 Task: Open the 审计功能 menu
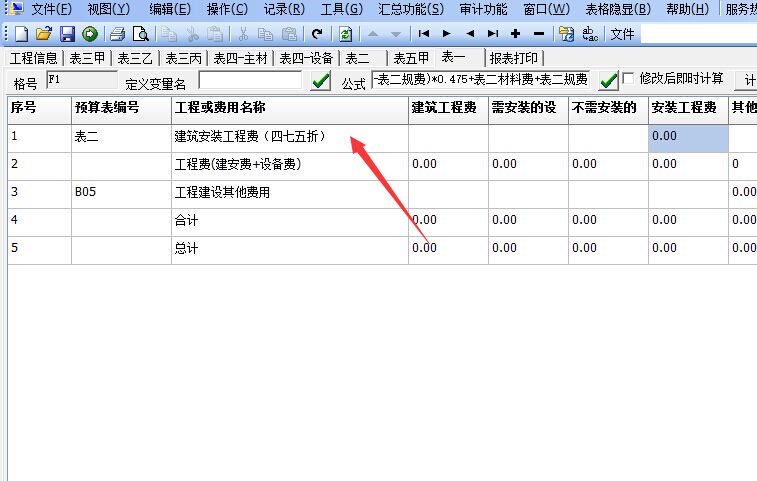point(483,9)
